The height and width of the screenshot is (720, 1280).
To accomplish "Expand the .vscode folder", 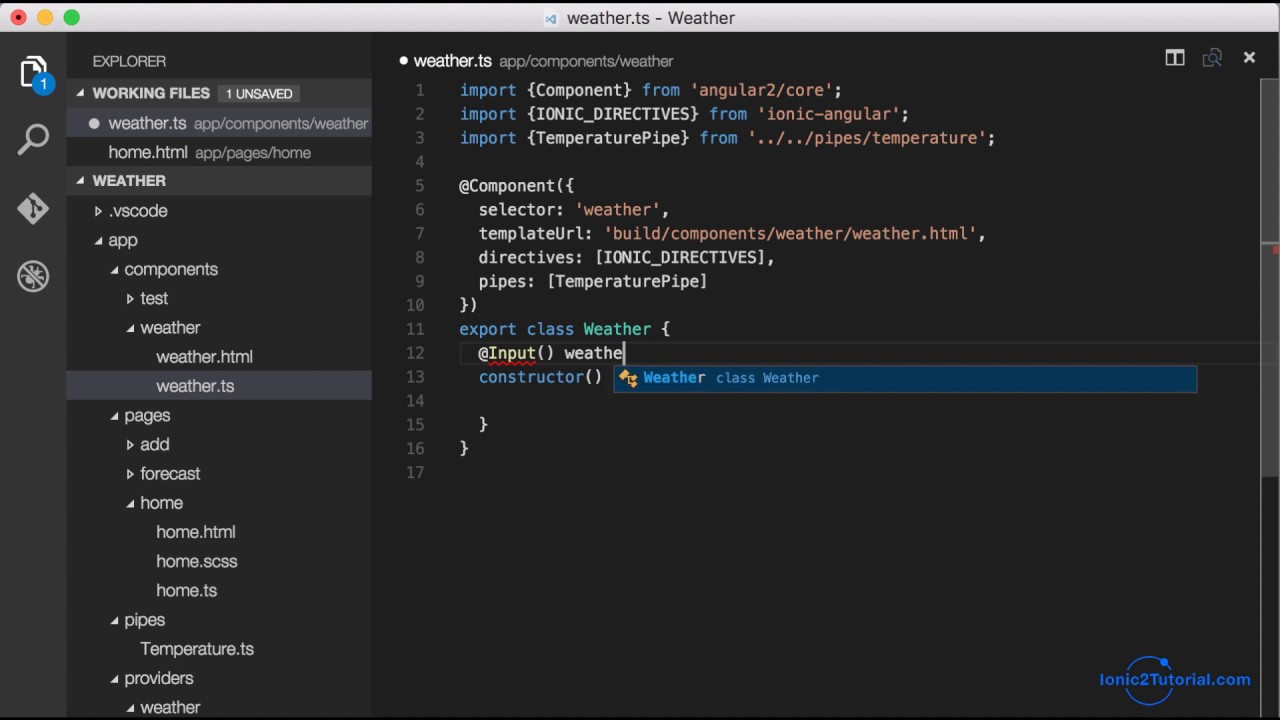I will [x=98, y=211].
